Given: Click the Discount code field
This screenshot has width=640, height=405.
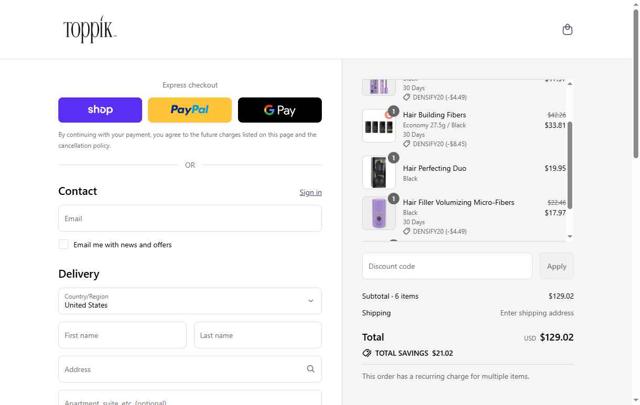Looking at the screenshot, I should [x=447, y=266].
